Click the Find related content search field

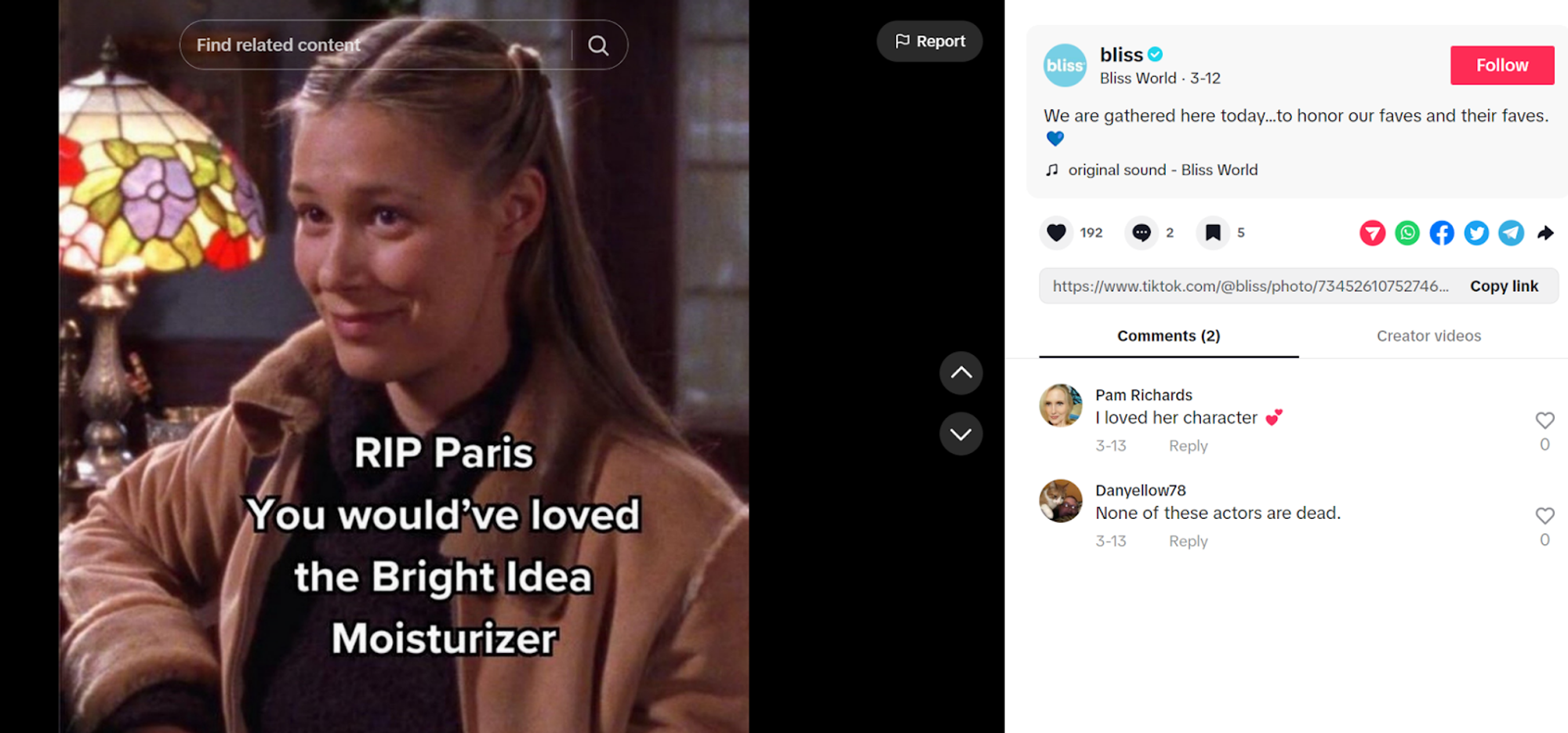point(376,45)
